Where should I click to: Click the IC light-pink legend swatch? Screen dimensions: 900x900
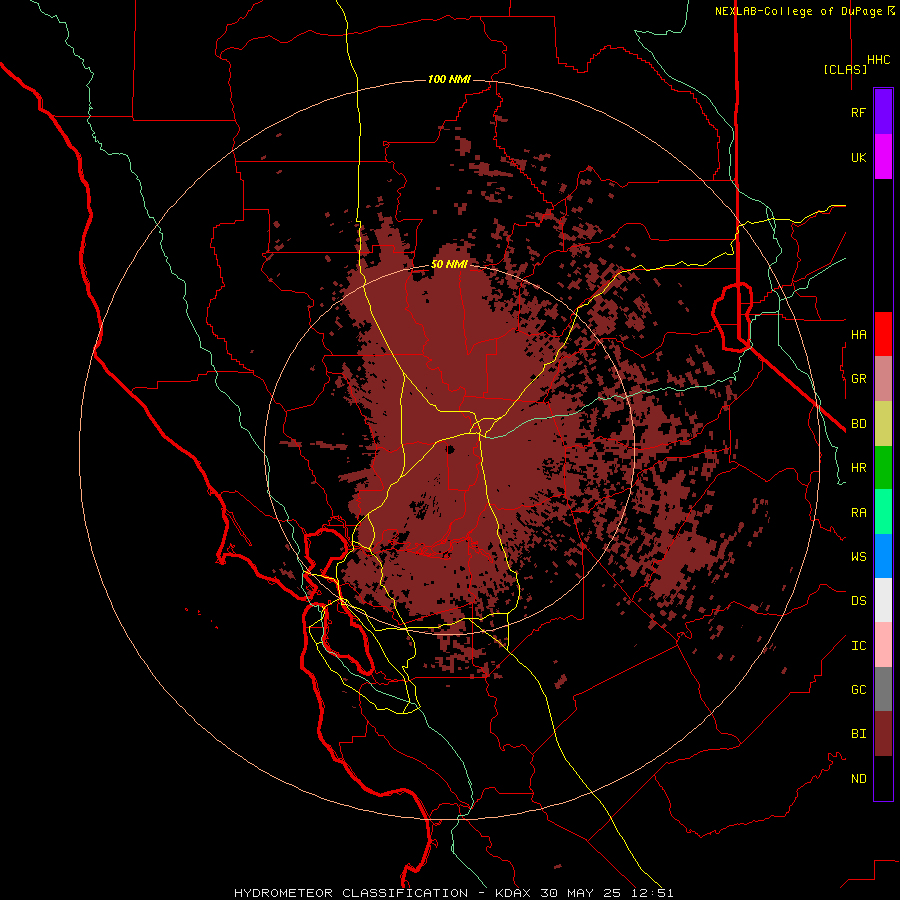coord(883,645)
